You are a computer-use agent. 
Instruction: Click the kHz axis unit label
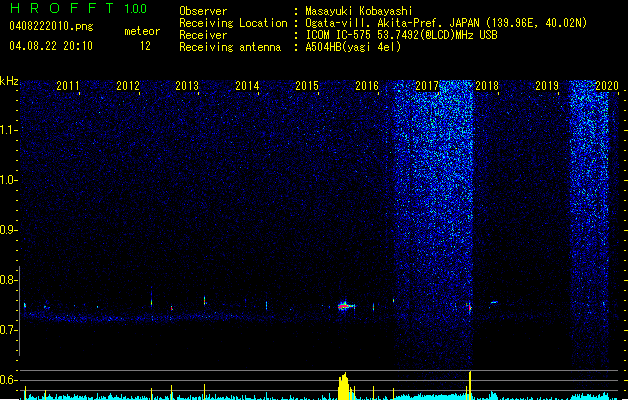(x=9, y=81)
